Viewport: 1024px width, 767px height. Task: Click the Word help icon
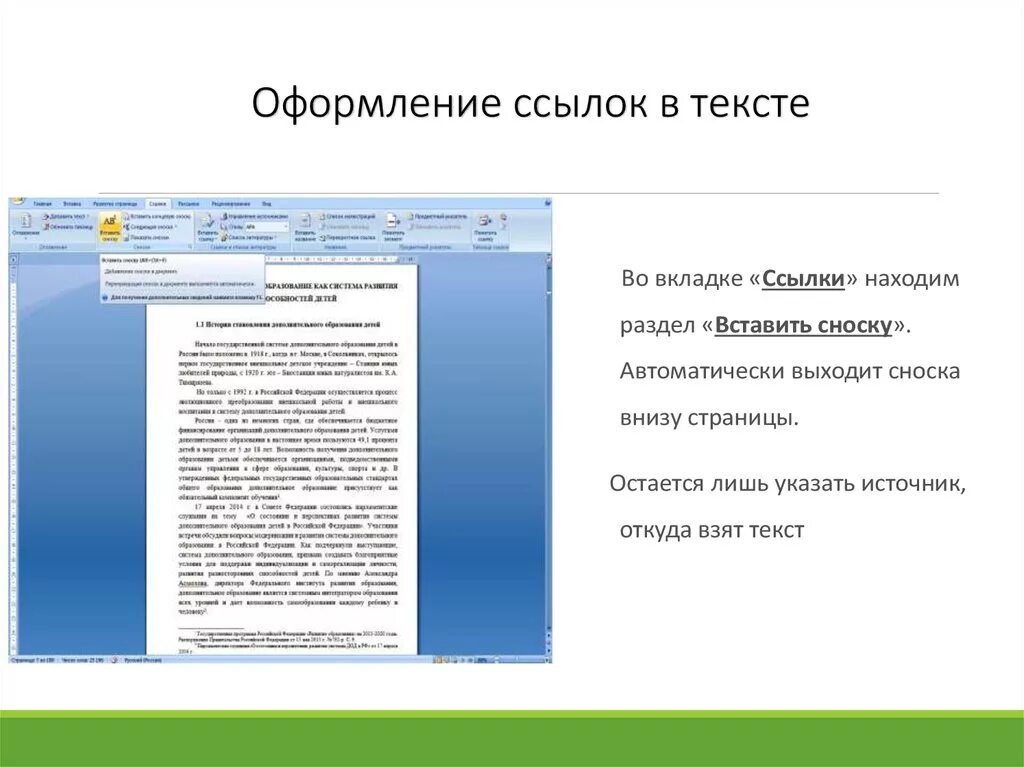pyautogui.click(x=546, y=204)
